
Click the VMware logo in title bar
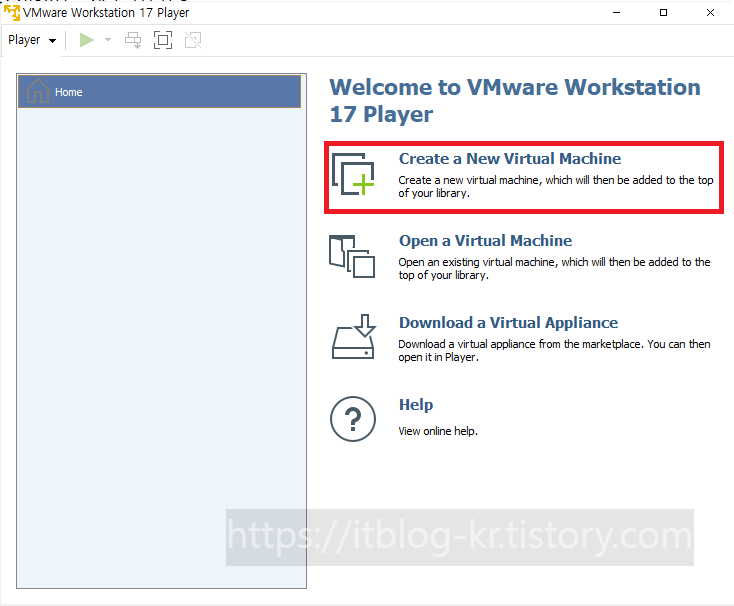pos(12,13)
